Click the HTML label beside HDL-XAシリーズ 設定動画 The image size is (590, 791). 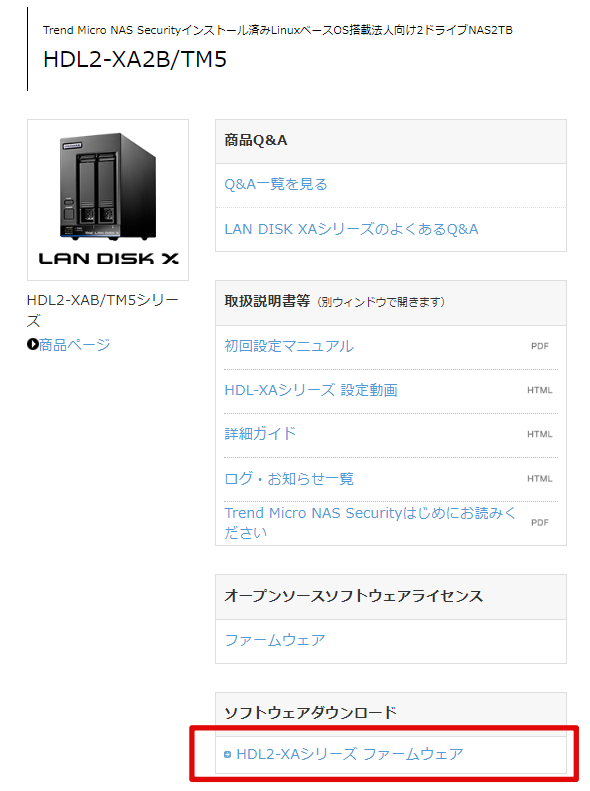click(x=540, y=390)
